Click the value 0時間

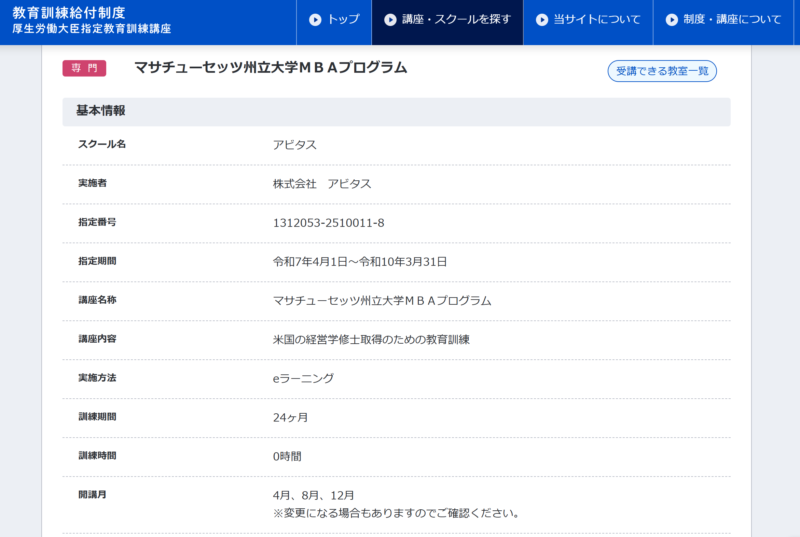pyautogui.click(x=287, y=456)
